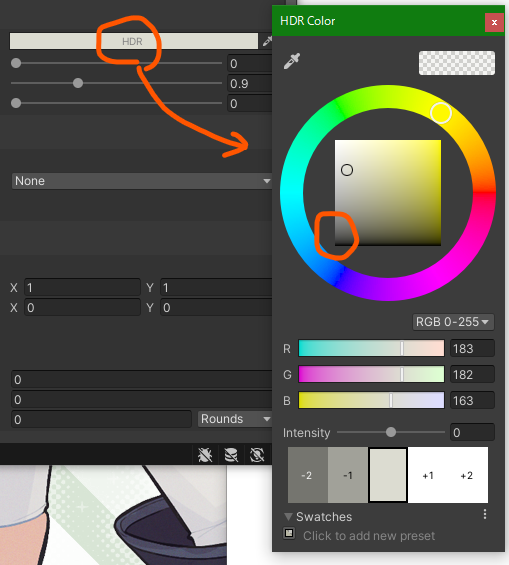Click the add new preset swatch icon
This screenshot has width=509, height=565.
point(289,533)
